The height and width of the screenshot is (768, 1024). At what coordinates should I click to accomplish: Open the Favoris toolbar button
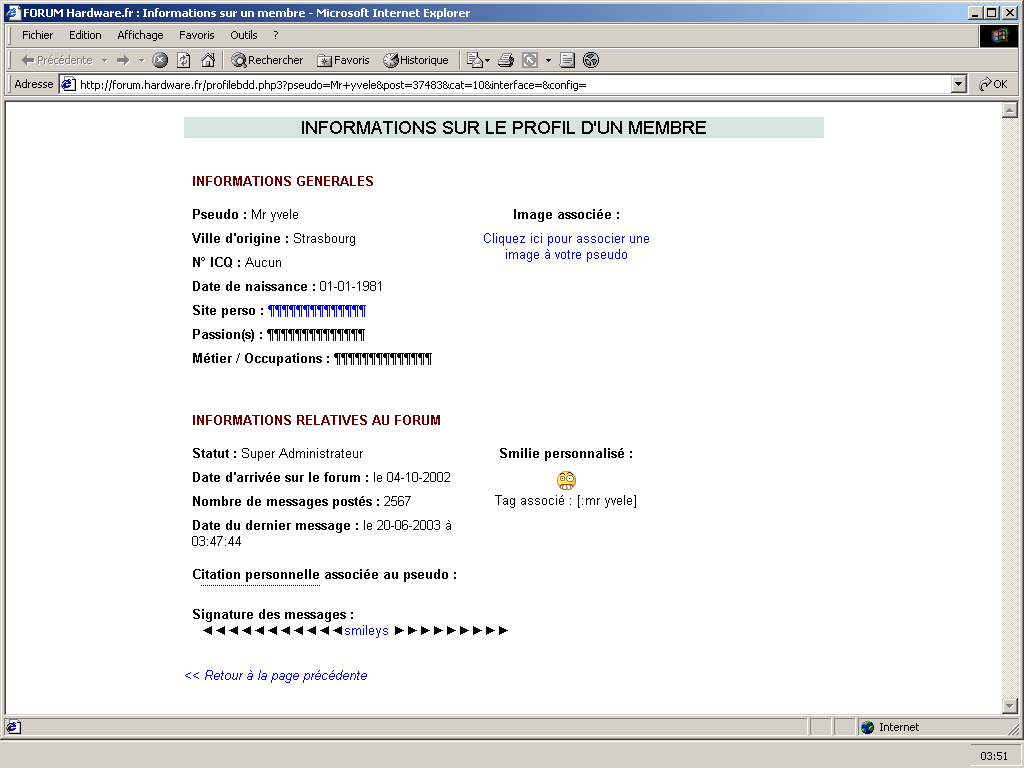(x=344, y=60)
